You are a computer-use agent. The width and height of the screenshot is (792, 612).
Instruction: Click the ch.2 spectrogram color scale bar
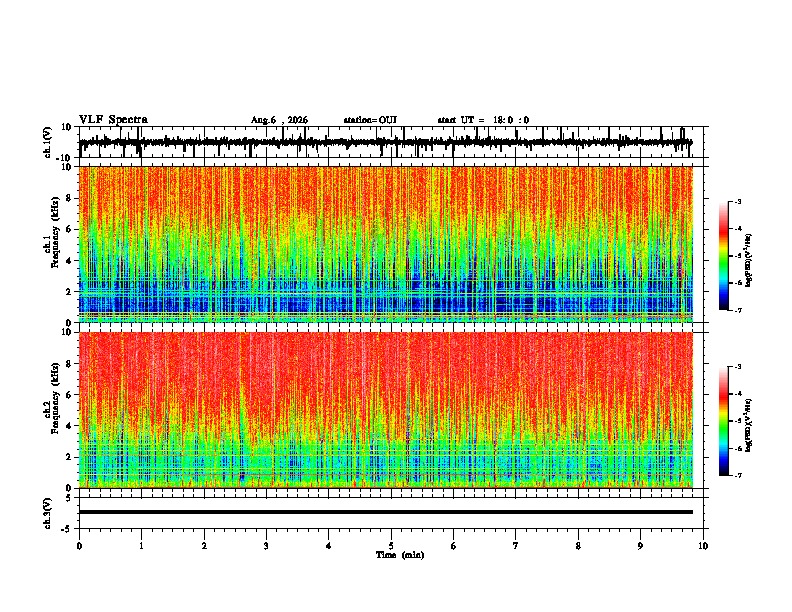724,421
